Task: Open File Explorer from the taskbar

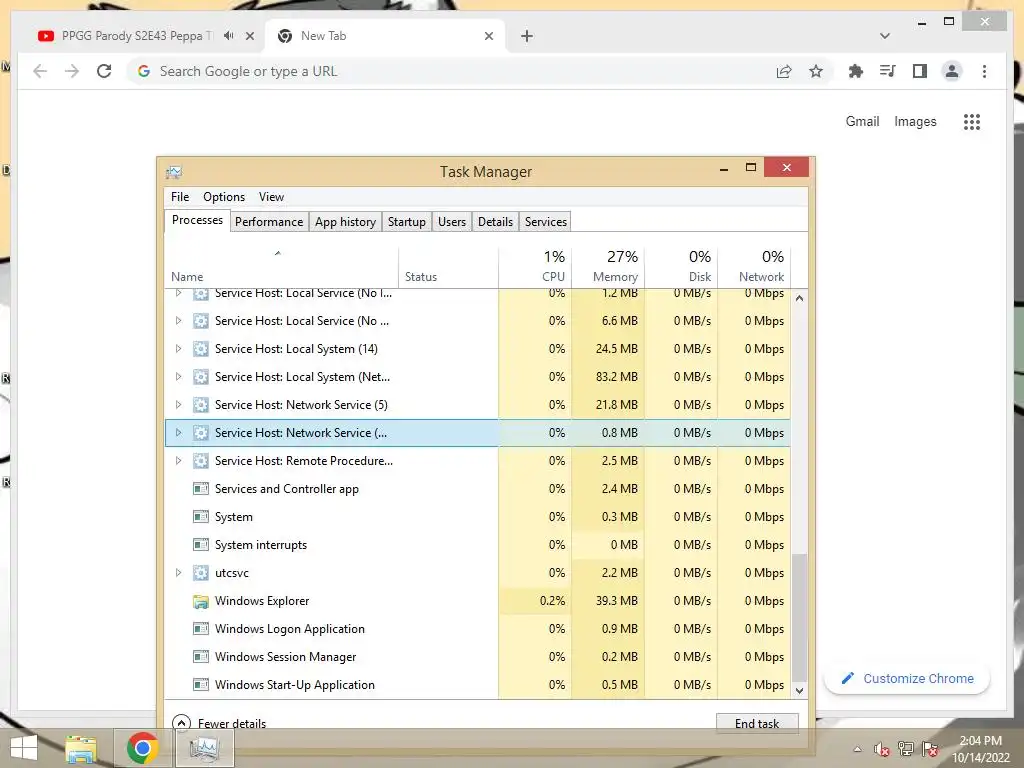Action: coord(81,748)
